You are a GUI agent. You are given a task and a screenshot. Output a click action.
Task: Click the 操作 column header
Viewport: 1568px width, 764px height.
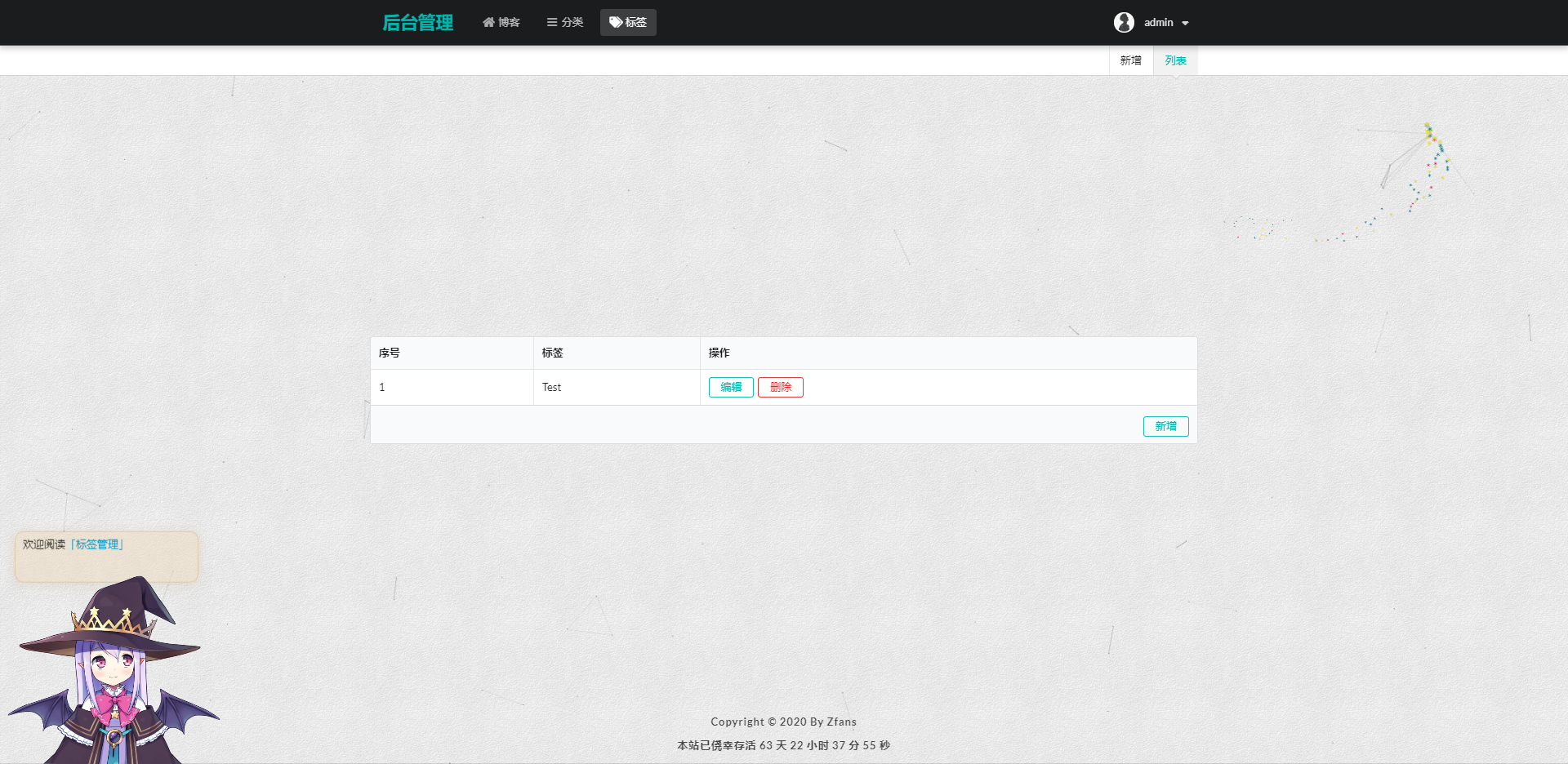click(719, 353)
